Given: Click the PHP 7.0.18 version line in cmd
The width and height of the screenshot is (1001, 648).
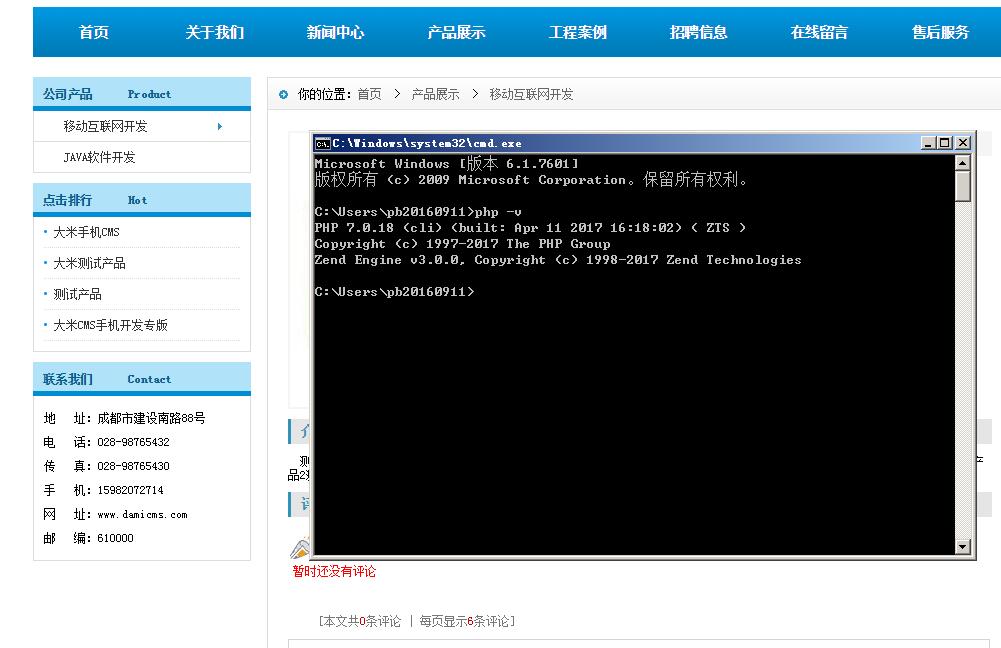Looking at the screenshot, I should coord(530,228).
